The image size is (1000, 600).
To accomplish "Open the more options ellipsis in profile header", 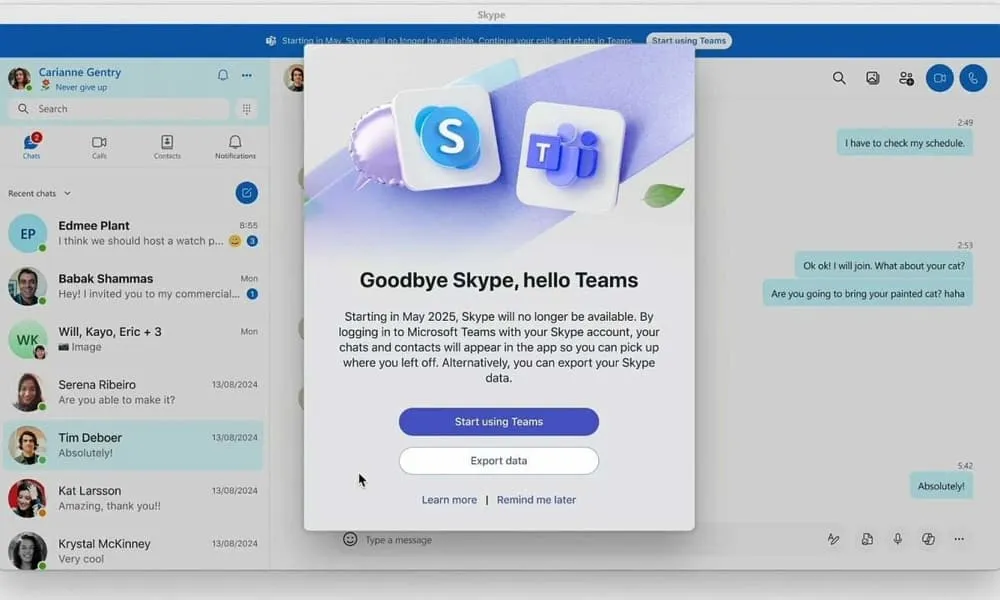I will (x=247, y=75).
